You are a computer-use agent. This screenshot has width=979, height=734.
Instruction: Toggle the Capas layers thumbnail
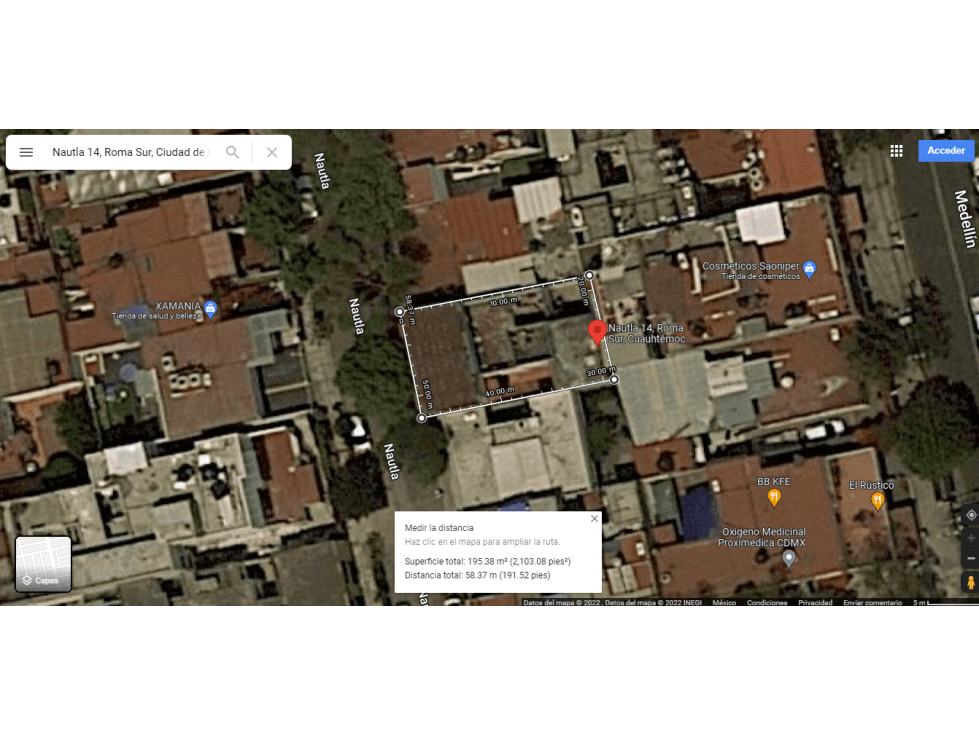pyautogui.click(x=43, y=564)
